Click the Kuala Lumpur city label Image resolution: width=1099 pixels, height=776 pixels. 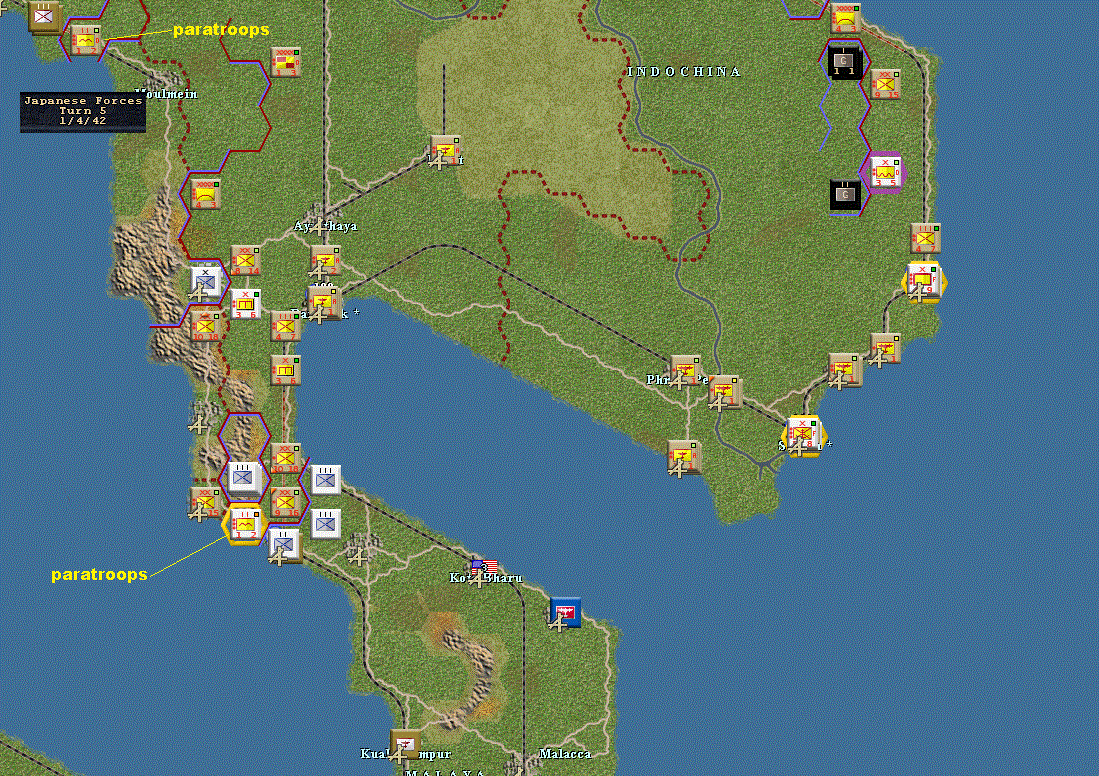pos(406,754)
